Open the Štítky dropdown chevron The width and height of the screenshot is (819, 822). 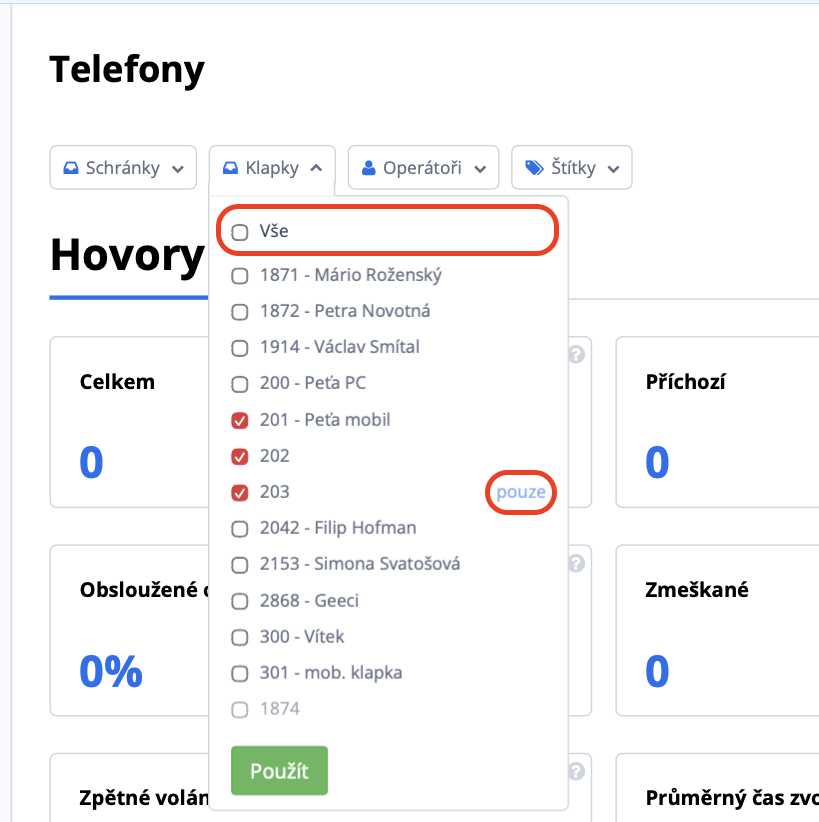tap(613, 169)
